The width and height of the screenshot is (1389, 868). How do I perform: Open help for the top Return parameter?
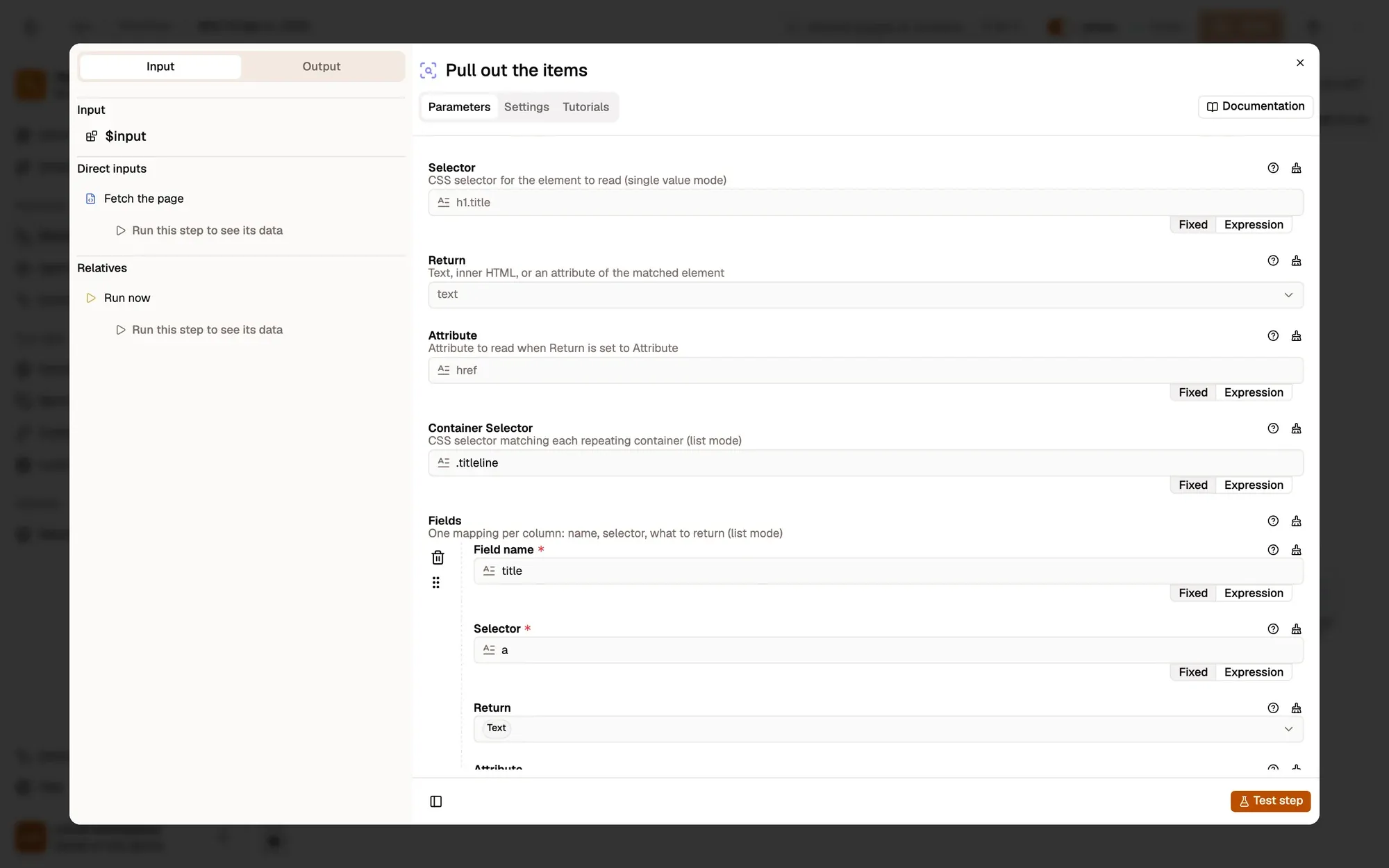(1273, 260)
